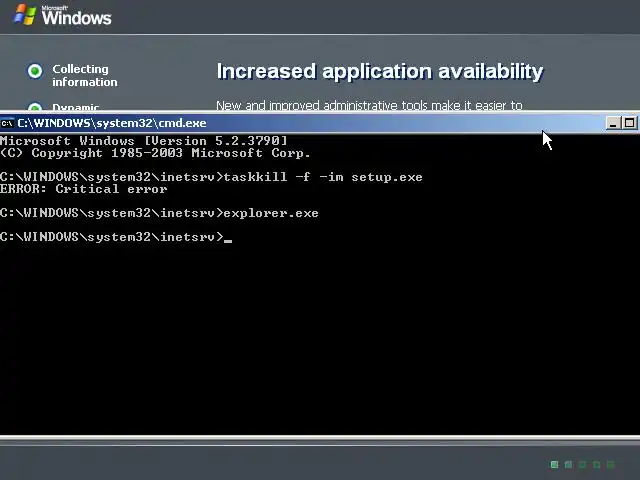Click the Windows flag logo in the setup header
This screenshot has height=480, width=640.
point(24,15)
